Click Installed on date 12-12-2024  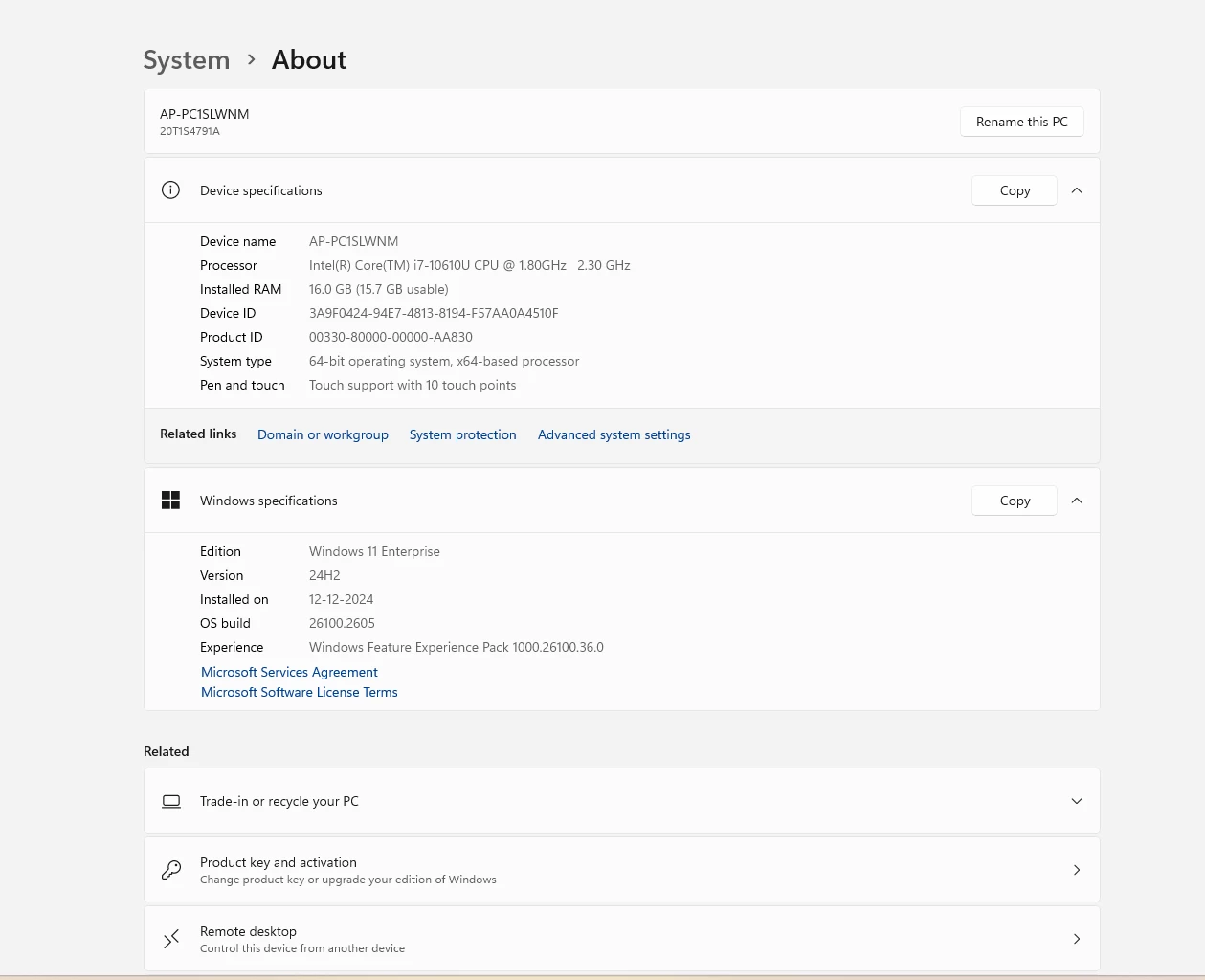[342, 599]
